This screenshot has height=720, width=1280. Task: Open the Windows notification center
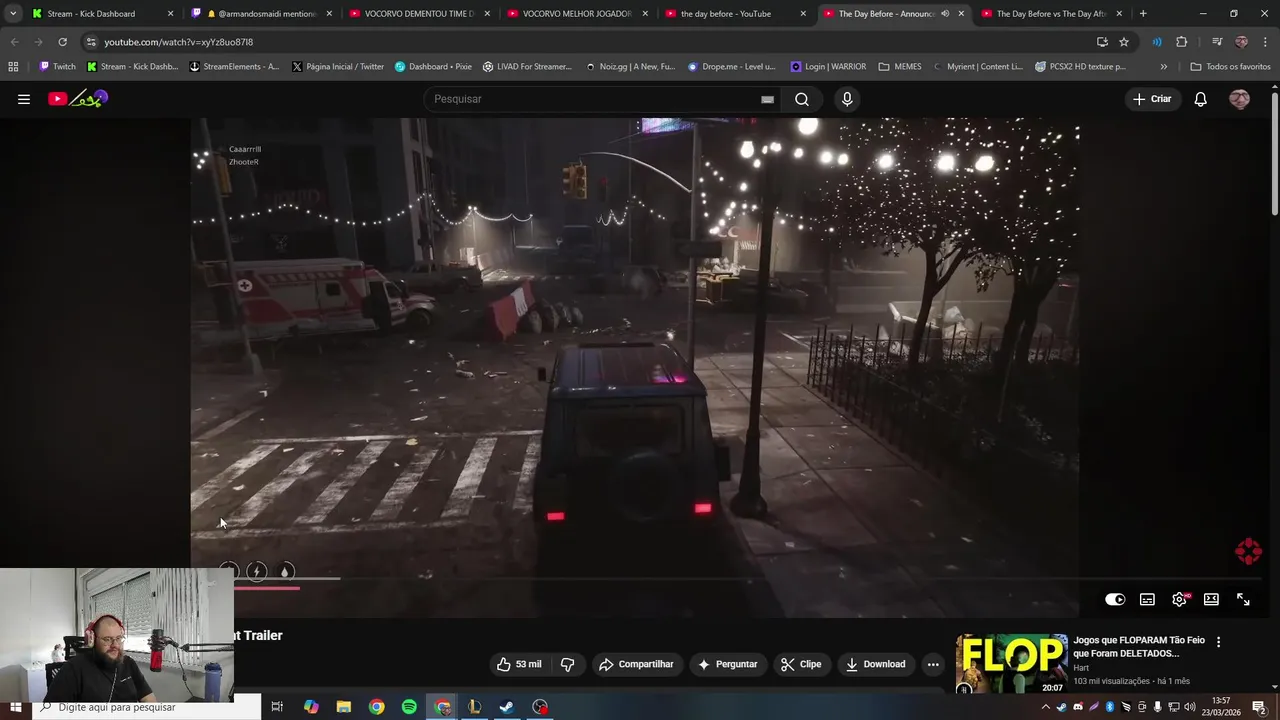1258,707
